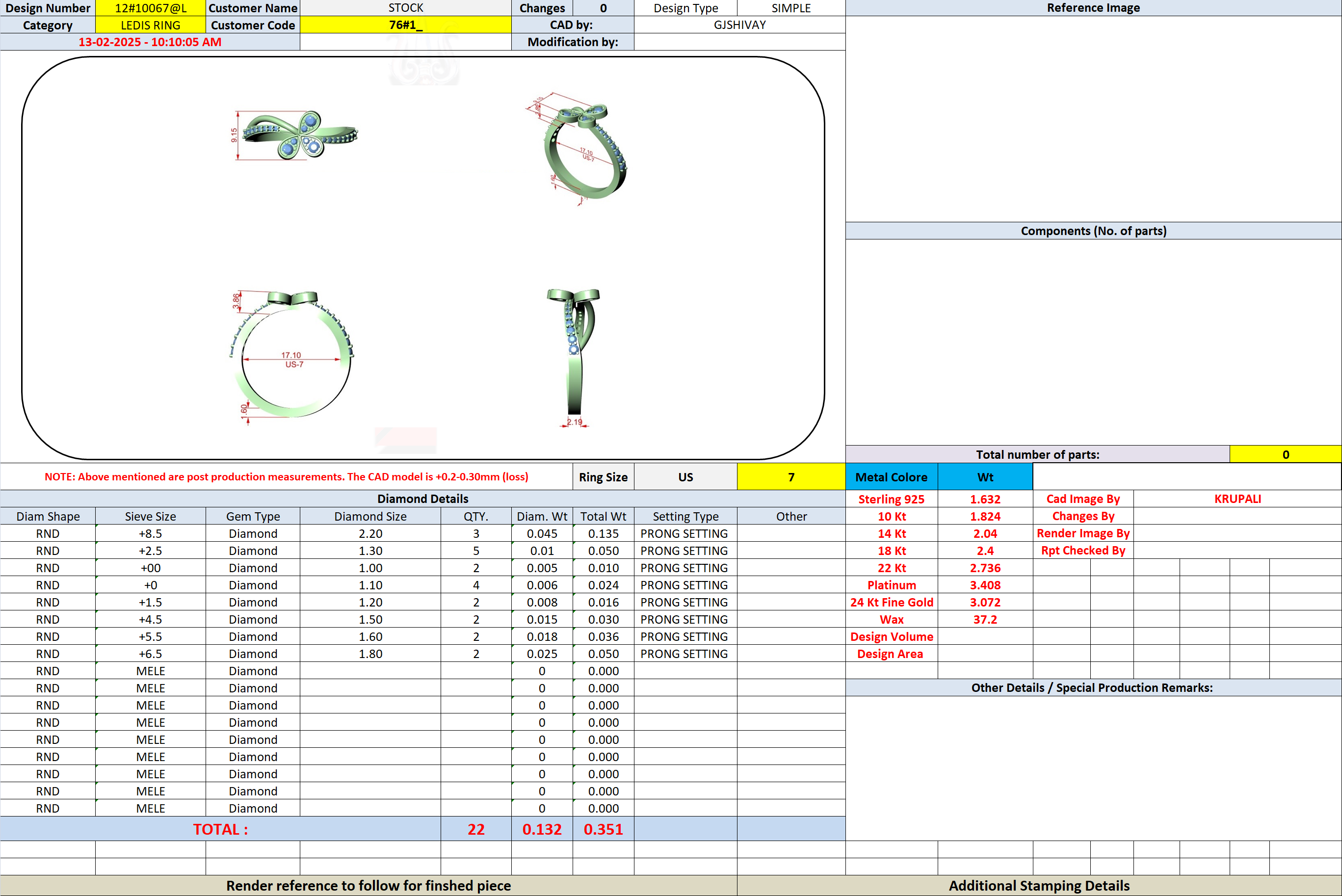1342x896 pixels.
Task: Select the diam weight 0.005 cell
Action: pyautogui.click(x=542, y=567)
